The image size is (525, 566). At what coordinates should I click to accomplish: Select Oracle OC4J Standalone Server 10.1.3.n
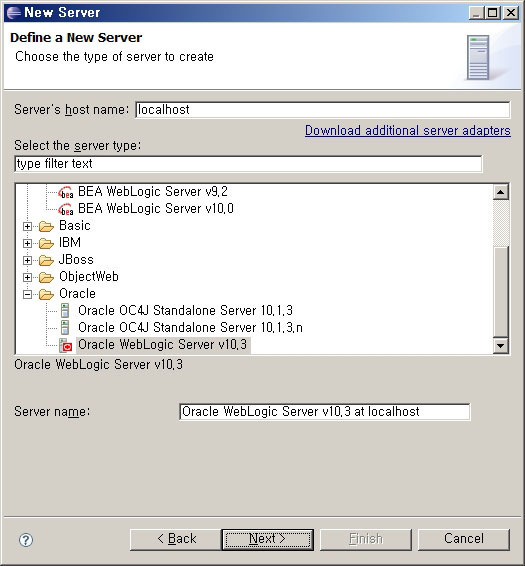[190, 327]
